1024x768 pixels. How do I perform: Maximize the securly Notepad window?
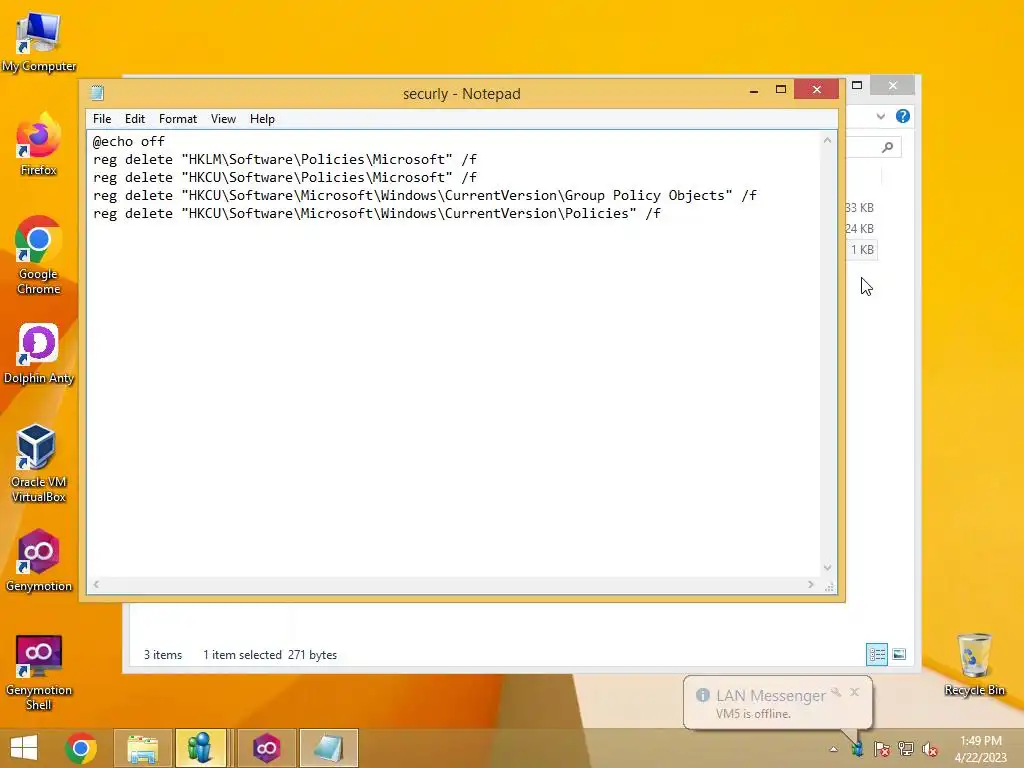click(x=780, y=90)
